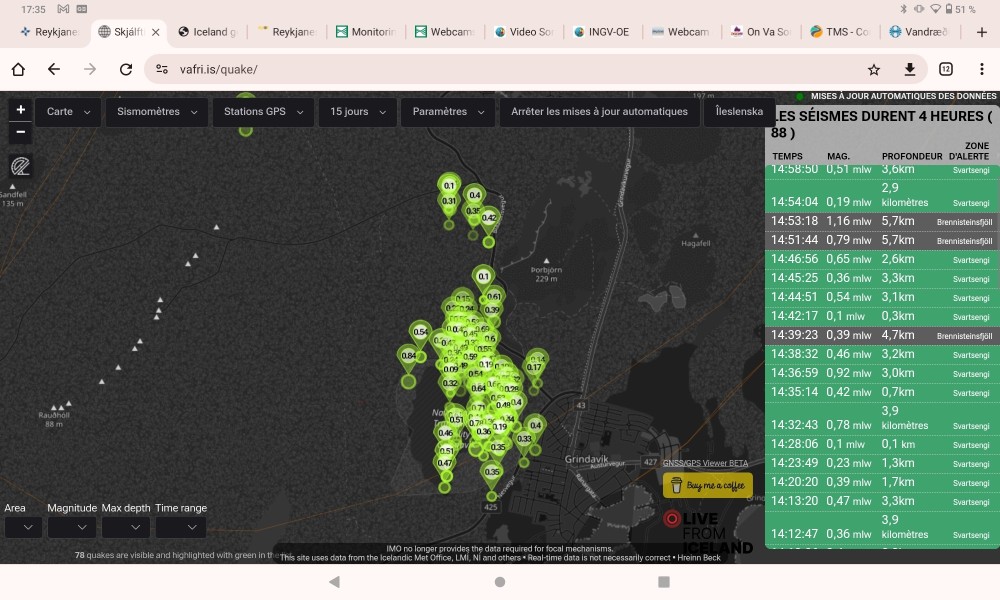1000x600 pixels.
Task: Open the tab switcher showing 12 tabs
Action: [945, 70]
